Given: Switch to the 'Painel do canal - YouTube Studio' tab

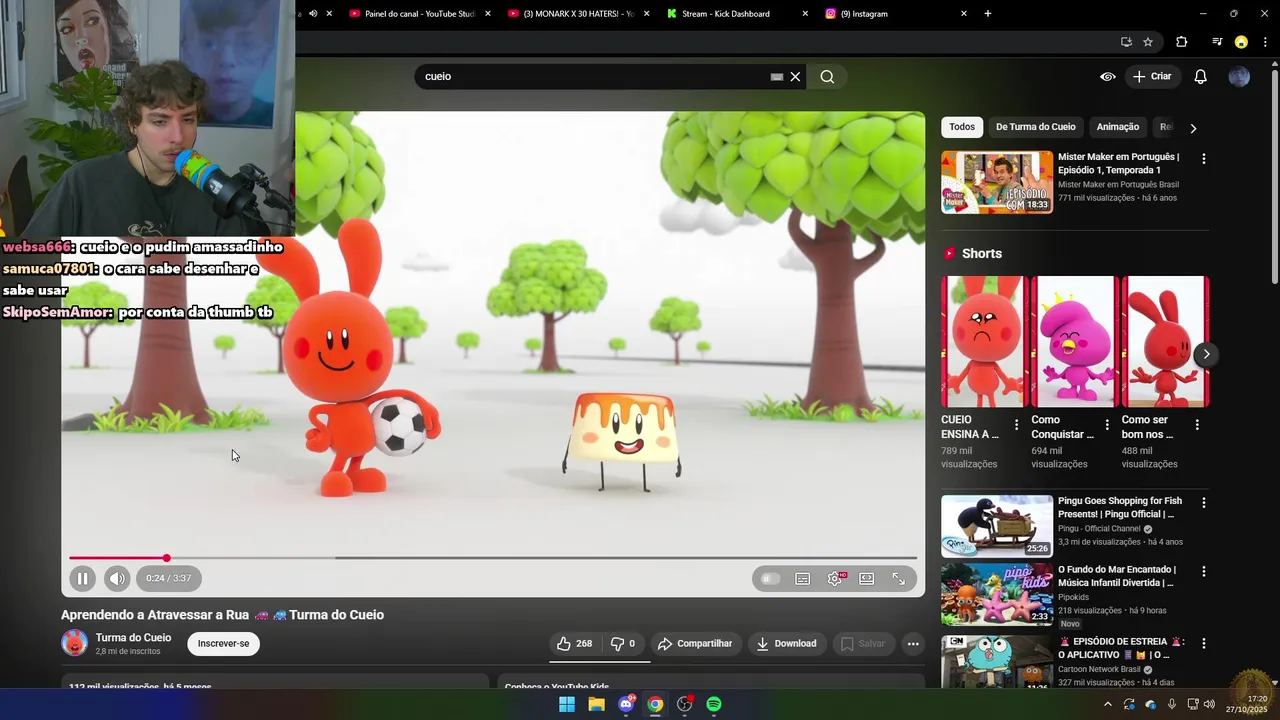Looking at the screenshot, I should [420, 14].
